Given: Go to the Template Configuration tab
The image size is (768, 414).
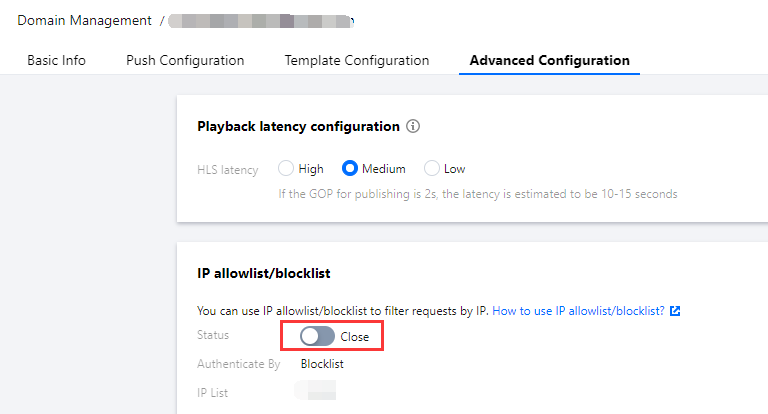Looking at the screenshot, I should tap(357, 60).
